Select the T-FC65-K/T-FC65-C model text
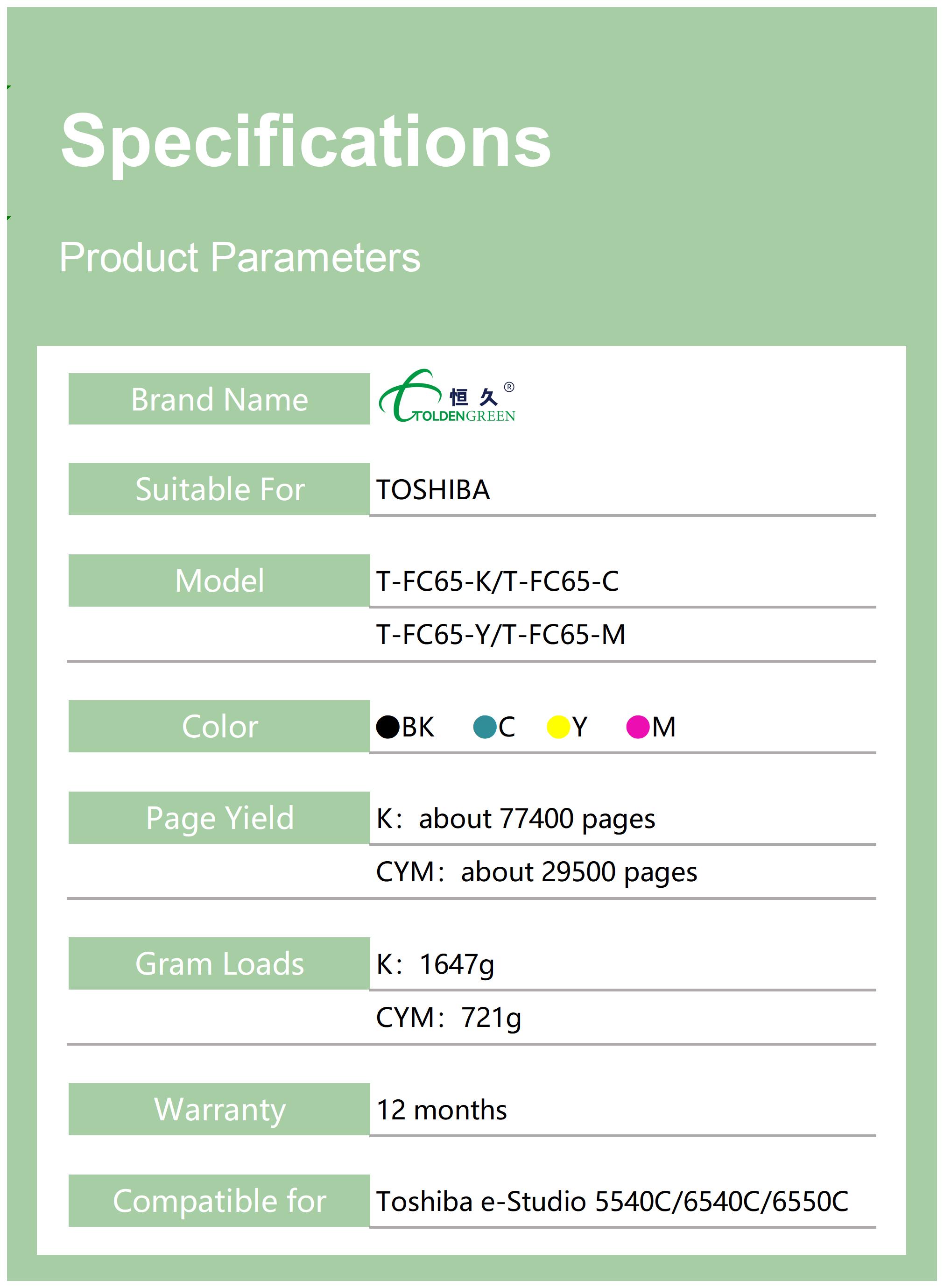The width and height of the screenshot is (944, 1288). (497, 581)
